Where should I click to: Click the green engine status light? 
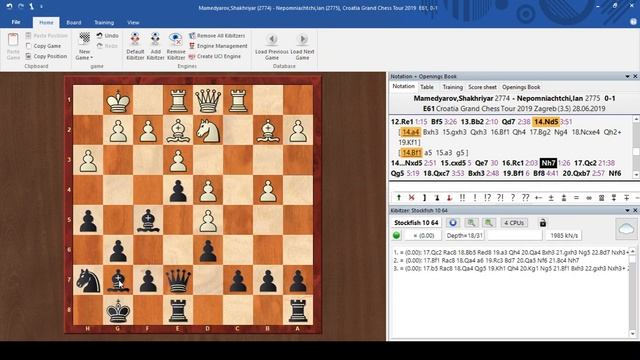pos(396,236)
